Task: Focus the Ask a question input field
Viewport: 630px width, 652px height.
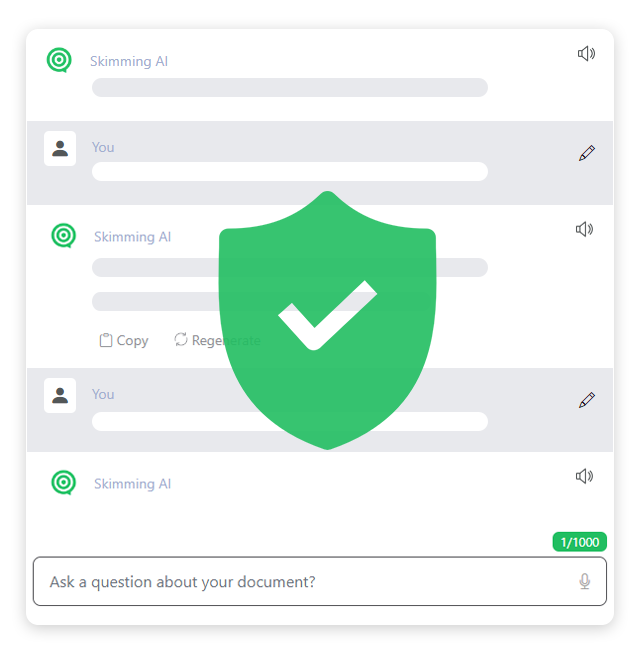Action: pos(319,581)
